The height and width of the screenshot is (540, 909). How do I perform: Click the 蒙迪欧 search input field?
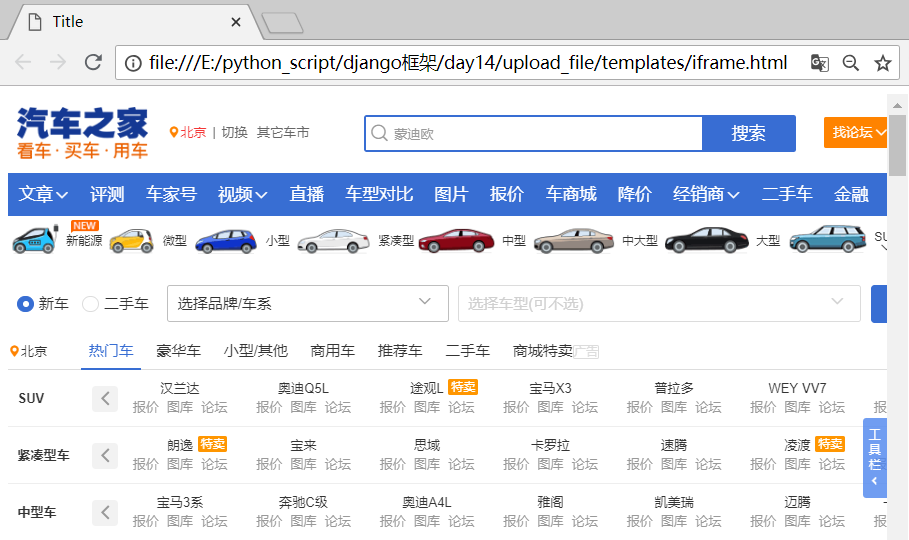coord(533,133)
